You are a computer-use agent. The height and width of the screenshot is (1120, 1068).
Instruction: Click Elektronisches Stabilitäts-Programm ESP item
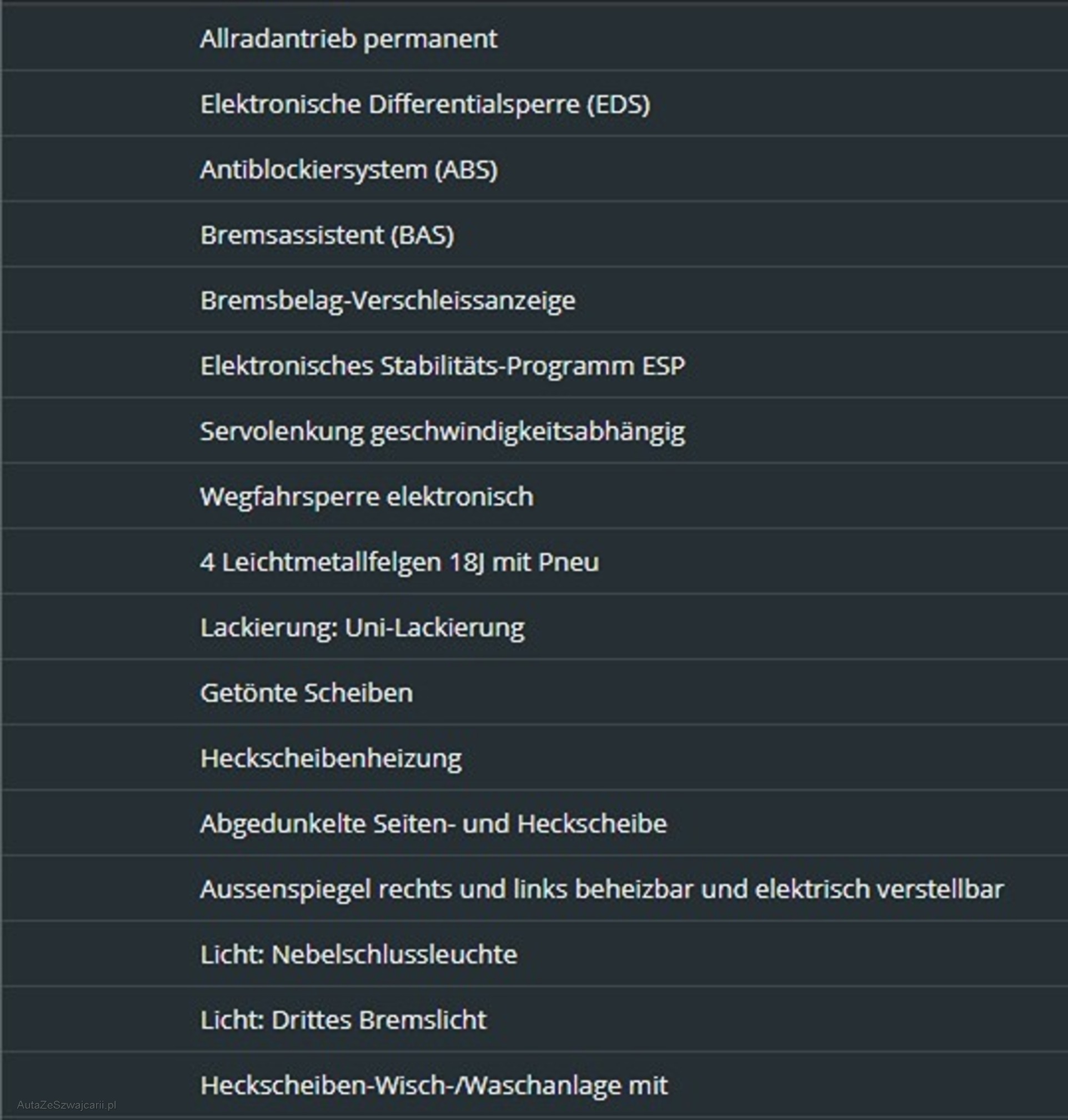[x=534, y=365]
